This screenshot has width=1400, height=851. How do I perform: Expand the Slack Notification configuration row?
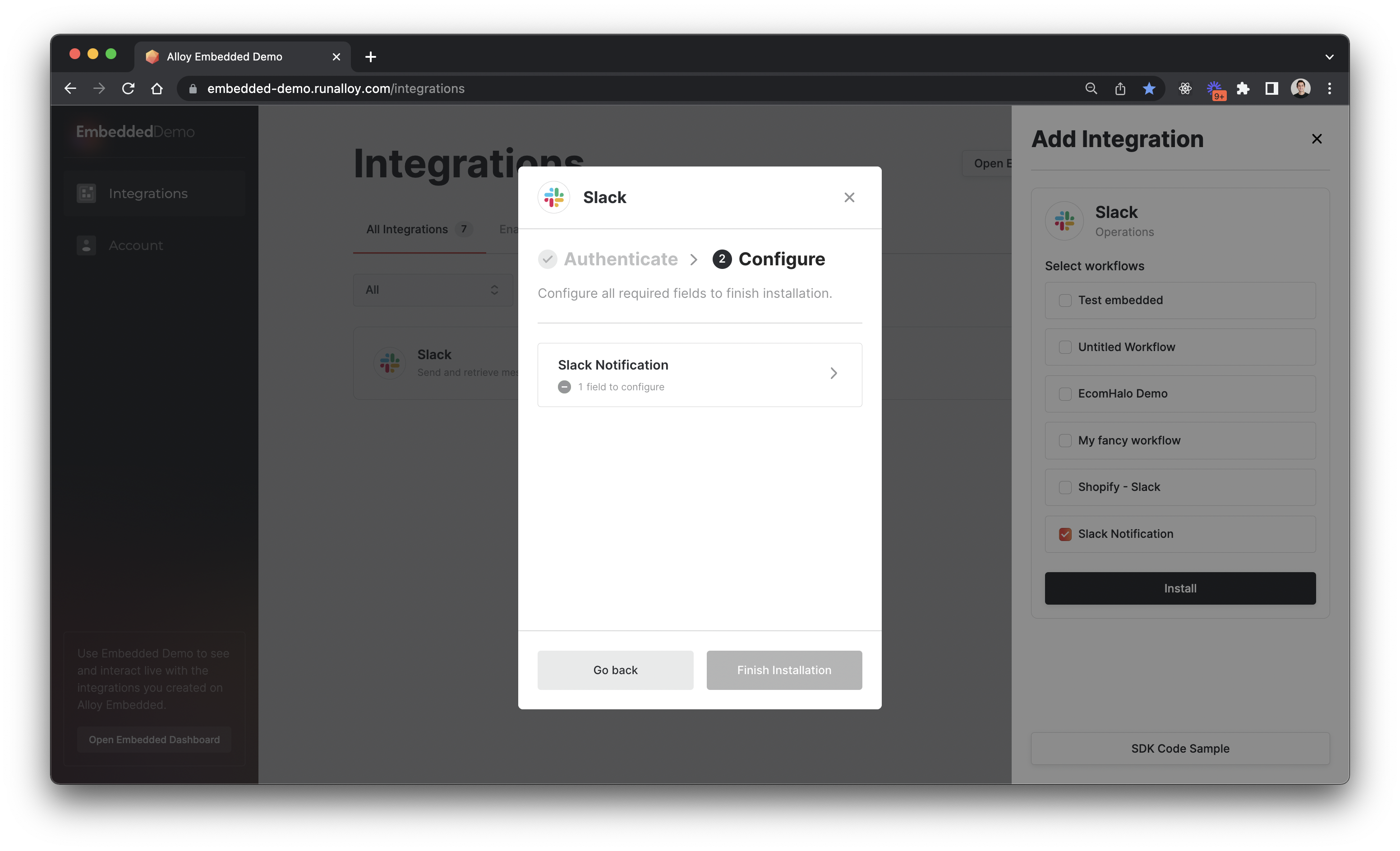(700, 375)
